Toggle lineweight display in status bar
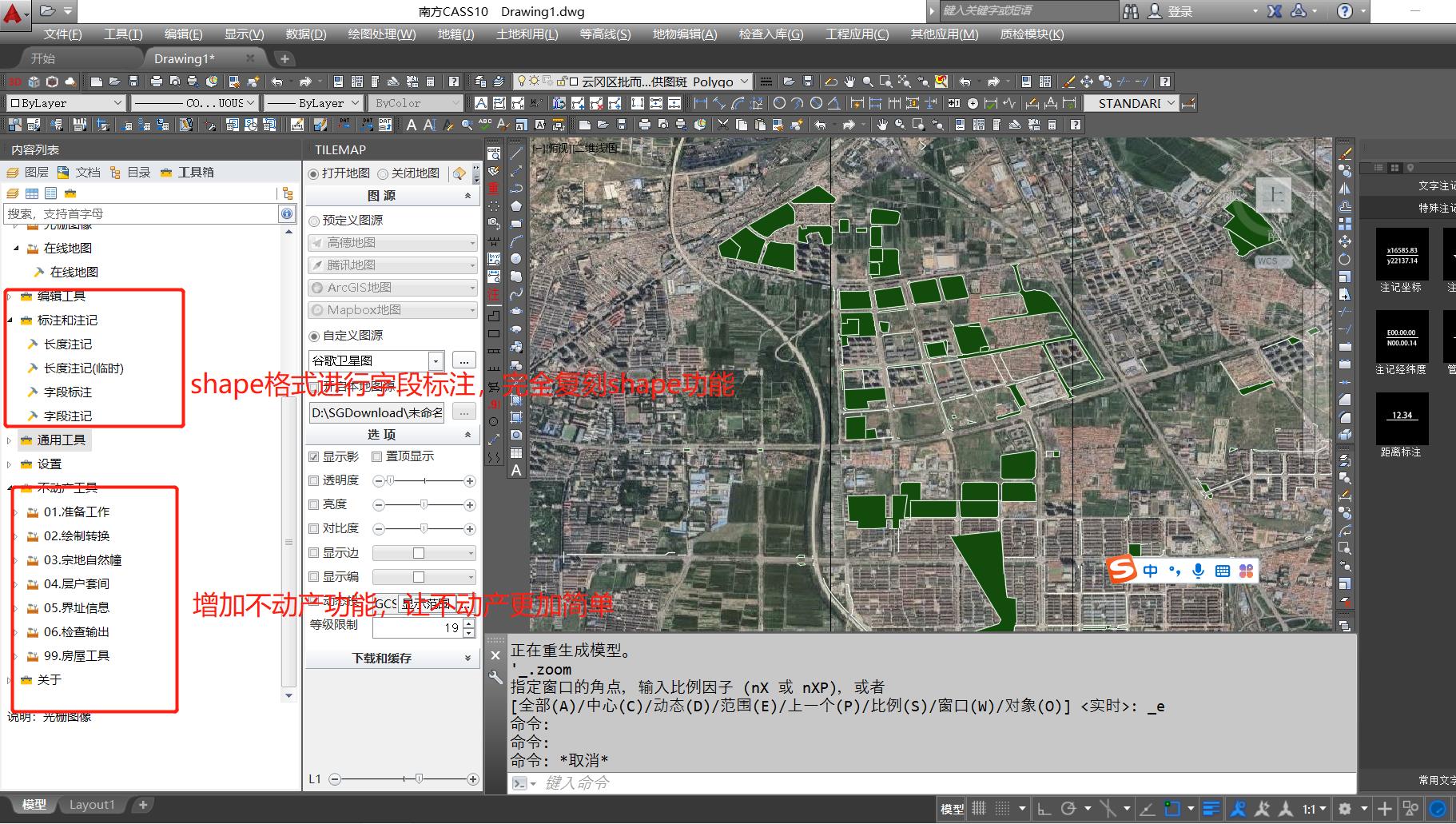 [x=1211, y=808]
